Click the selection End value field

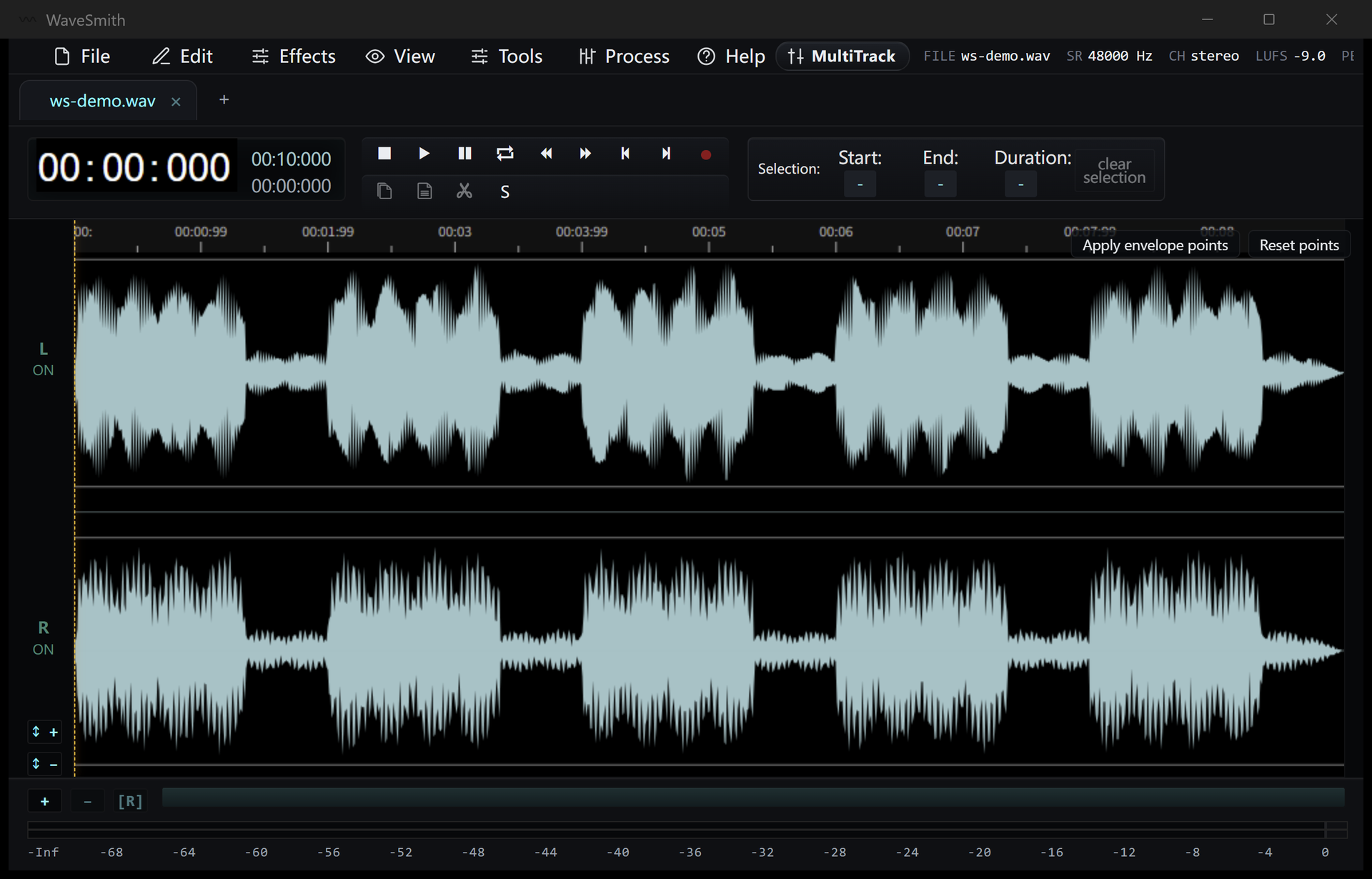coord(940,184)
